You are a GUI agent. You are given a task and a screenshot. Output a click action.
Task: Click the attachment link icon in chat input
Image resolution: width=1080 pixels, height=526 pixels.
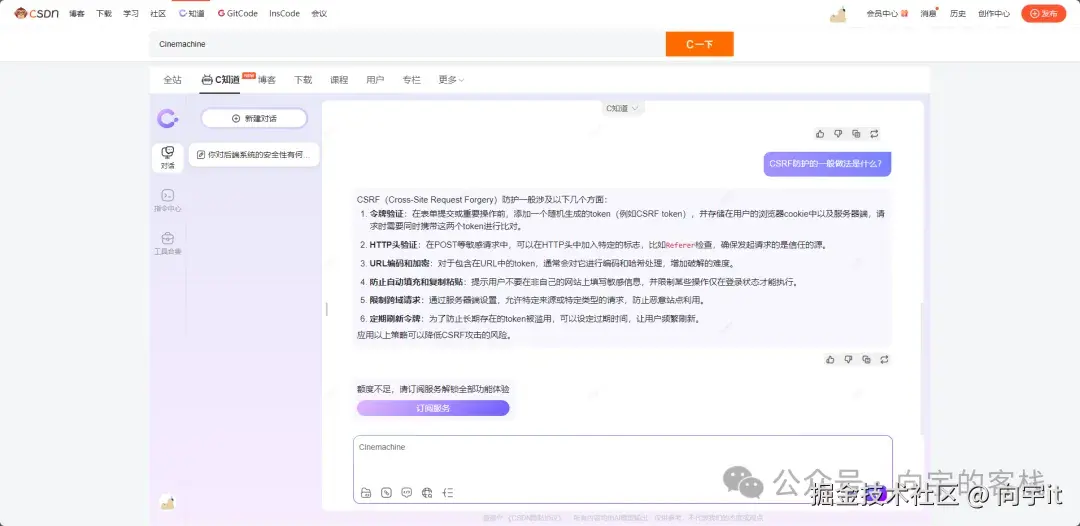(386, 492)
